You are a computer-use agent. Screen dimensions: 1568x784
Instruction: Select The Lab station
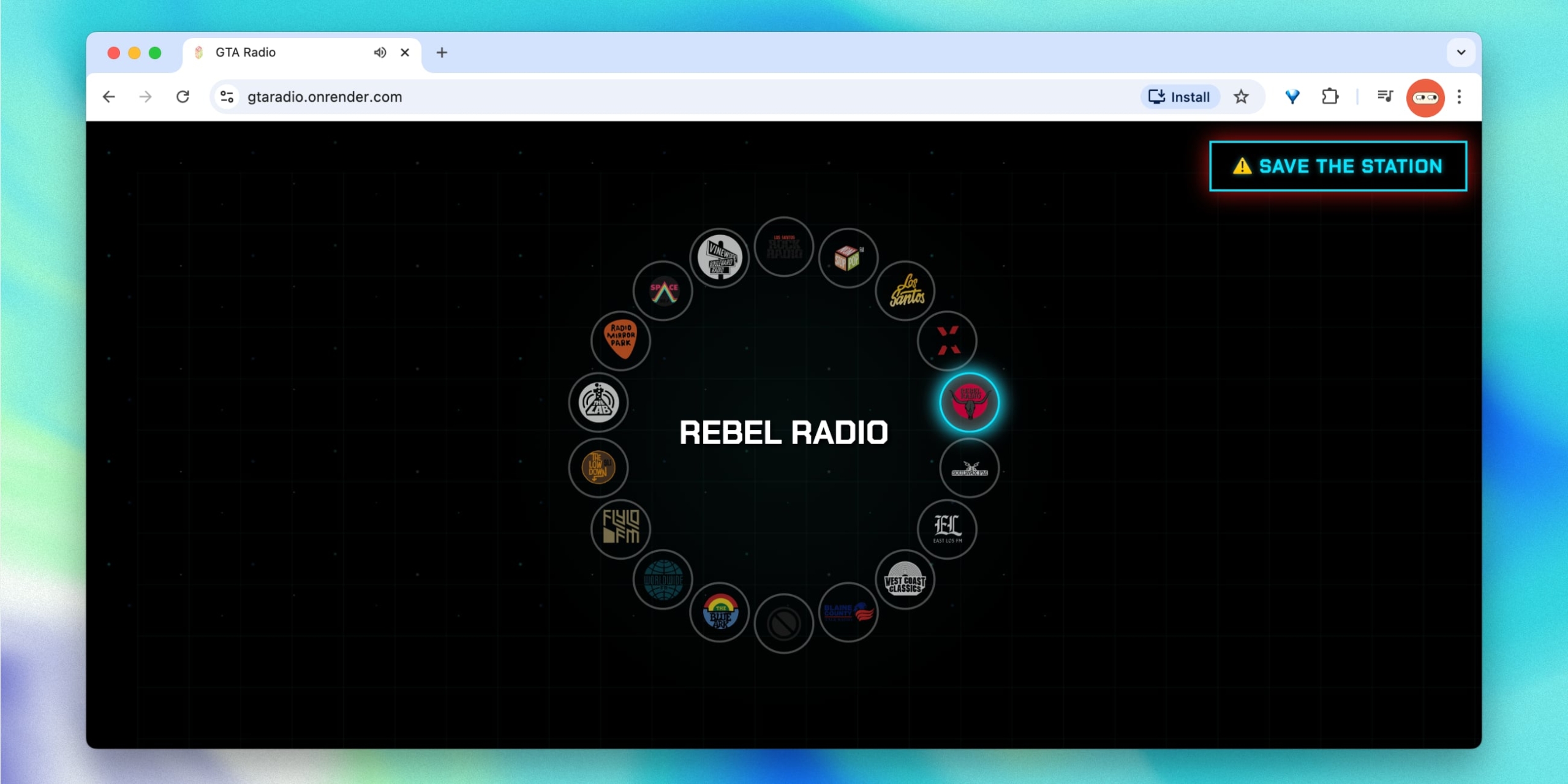coord(598,402)
